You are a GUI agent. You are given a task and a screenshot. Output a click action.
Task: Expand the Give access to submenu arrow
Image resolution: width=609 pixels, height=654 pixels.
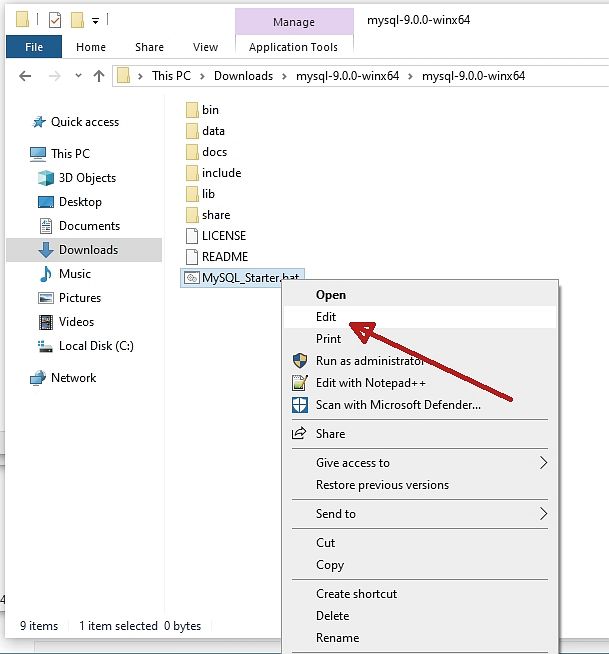pos(543,463)
